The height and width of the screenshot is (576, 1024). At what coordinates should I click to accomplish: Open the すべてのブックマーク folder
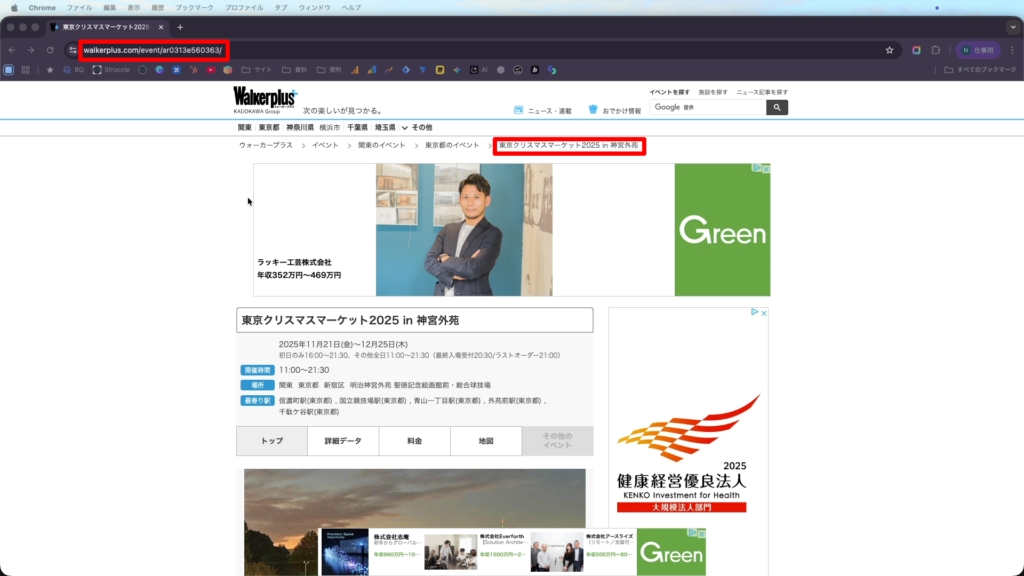979,70
